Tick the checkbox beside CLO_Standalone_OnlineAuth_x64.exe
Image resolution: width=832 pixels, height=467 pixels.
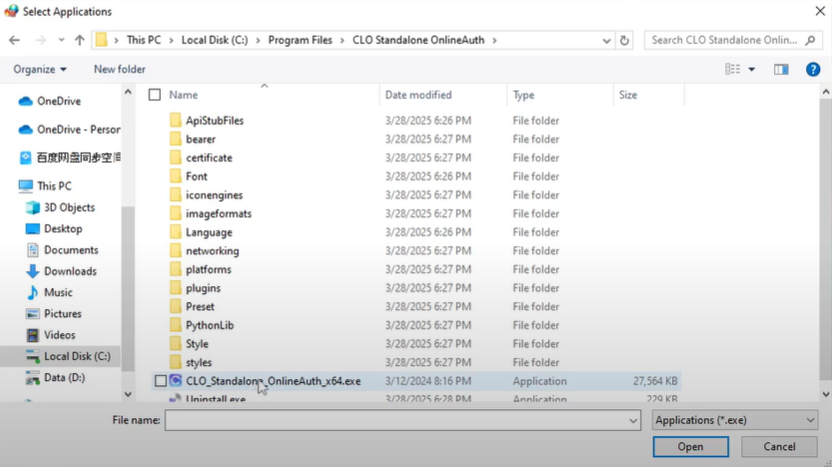coord(160,381)
